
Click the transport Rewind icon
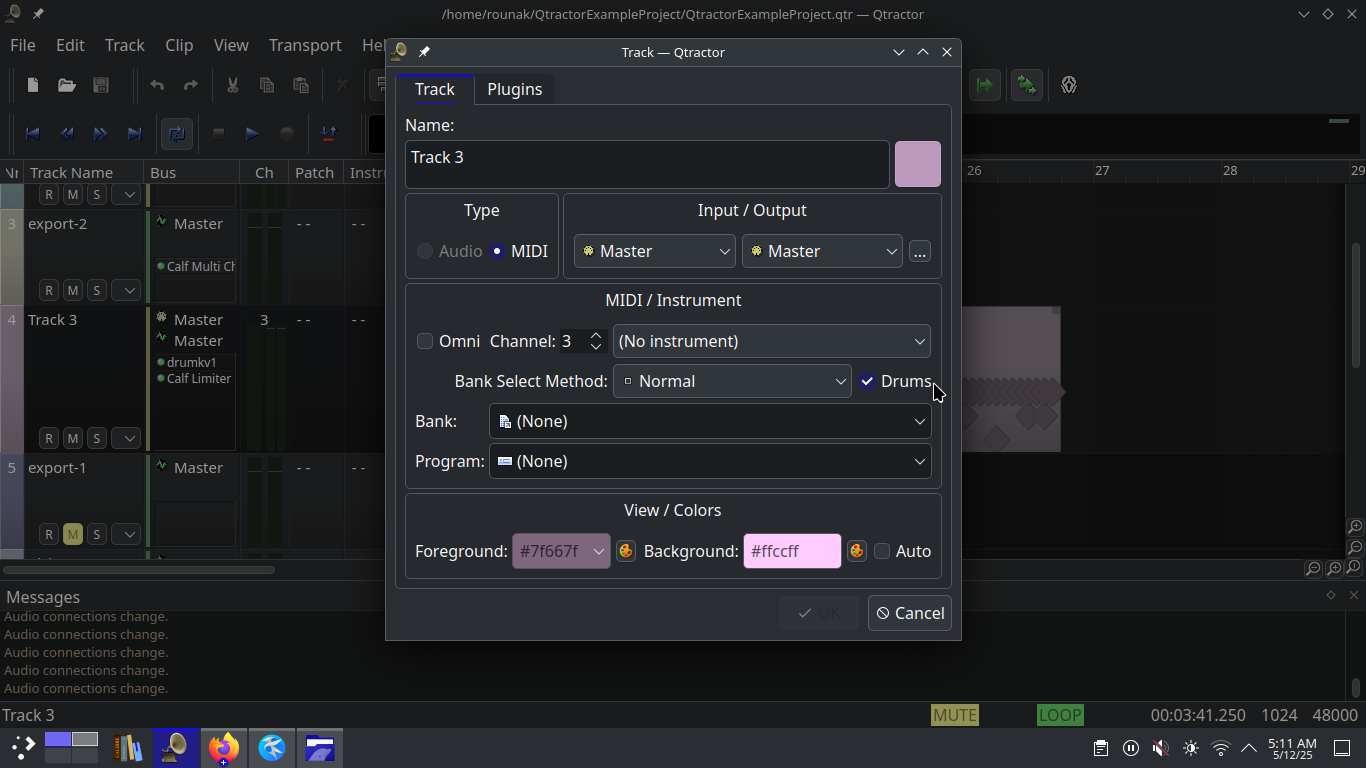(67, 133)
